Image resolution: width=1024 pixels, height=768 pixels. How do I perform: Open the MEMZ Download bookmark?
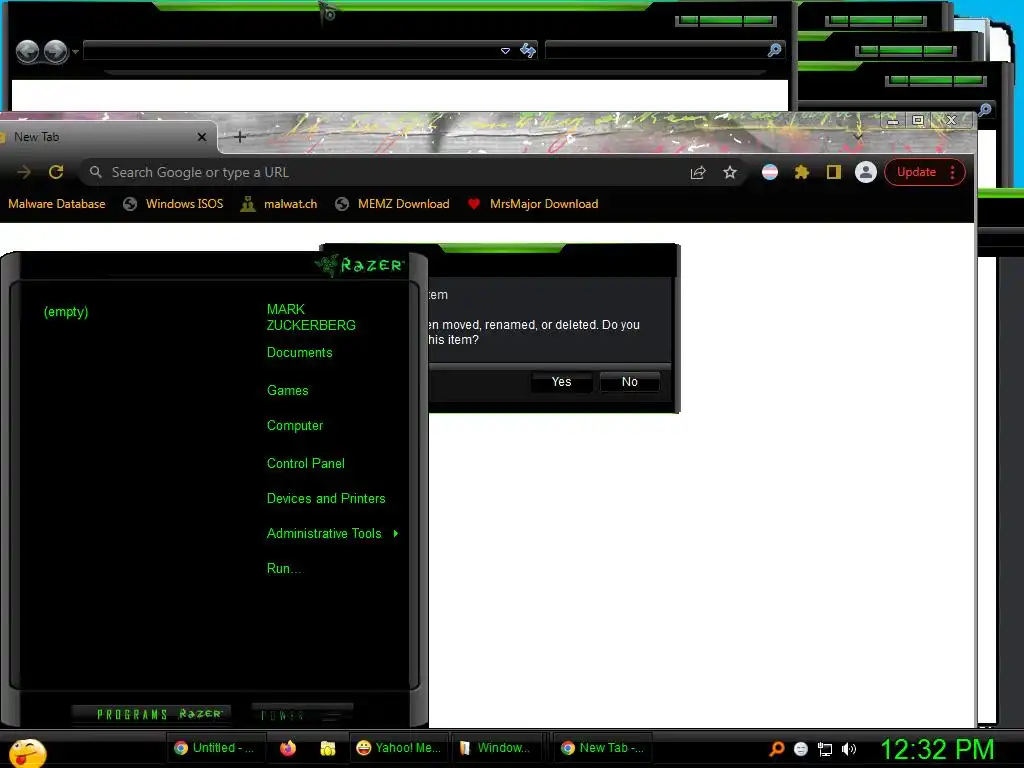click(x=392, y=204)
